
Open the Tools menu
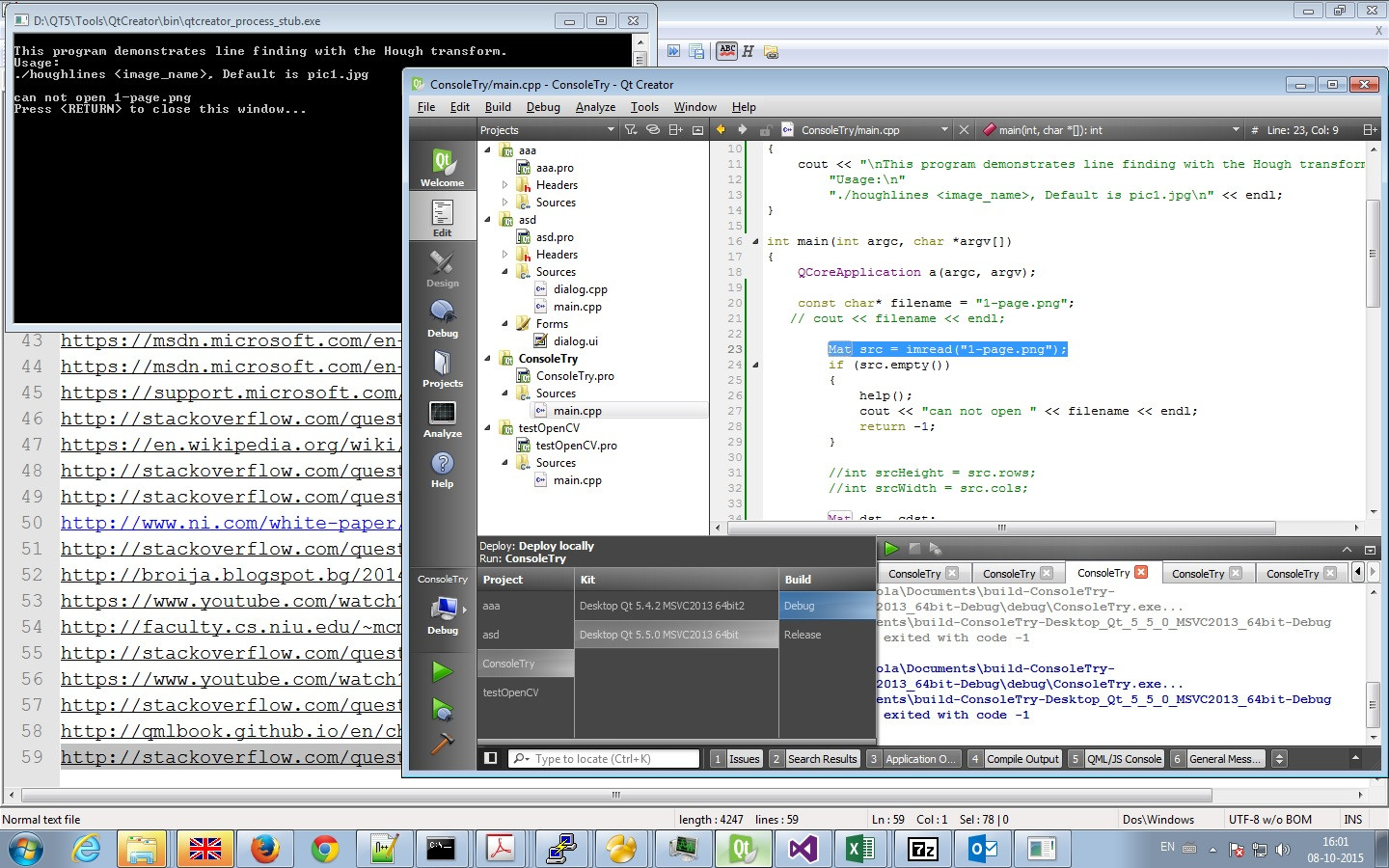click(x=644, y=107)
